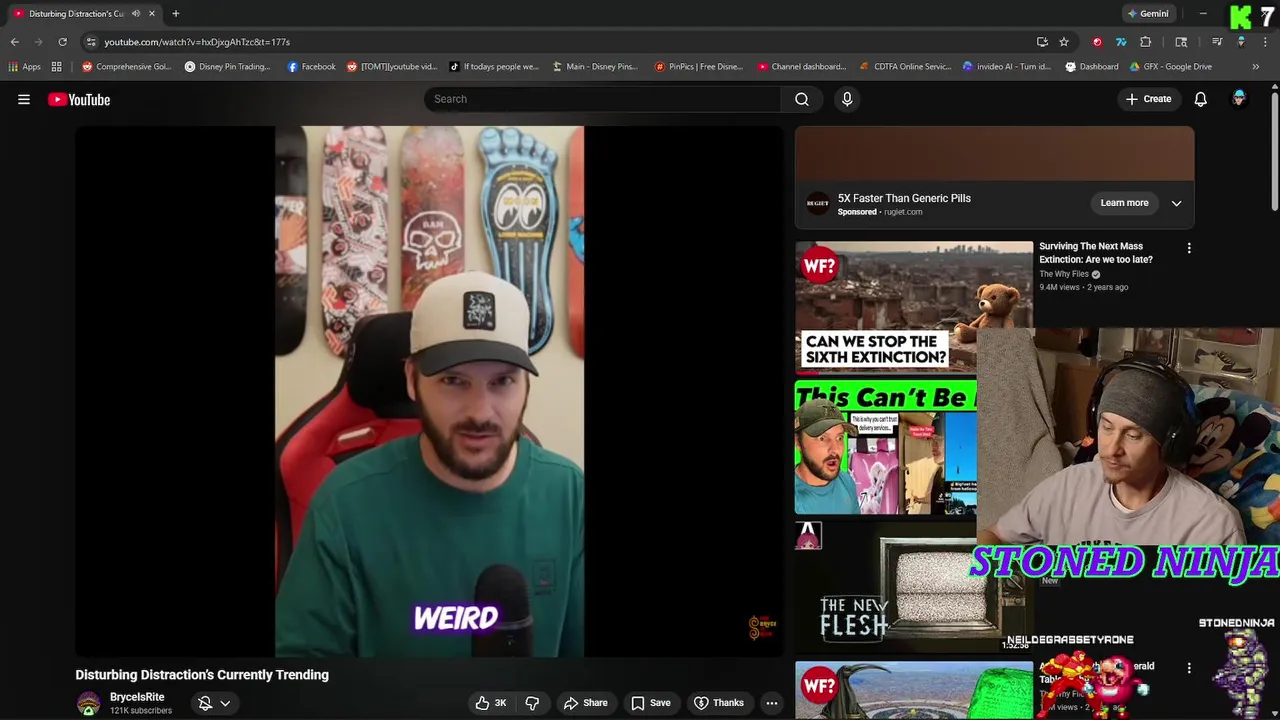Click Learn more on the ad
The image size is (1280, 720).
(x=1124, y=203)
